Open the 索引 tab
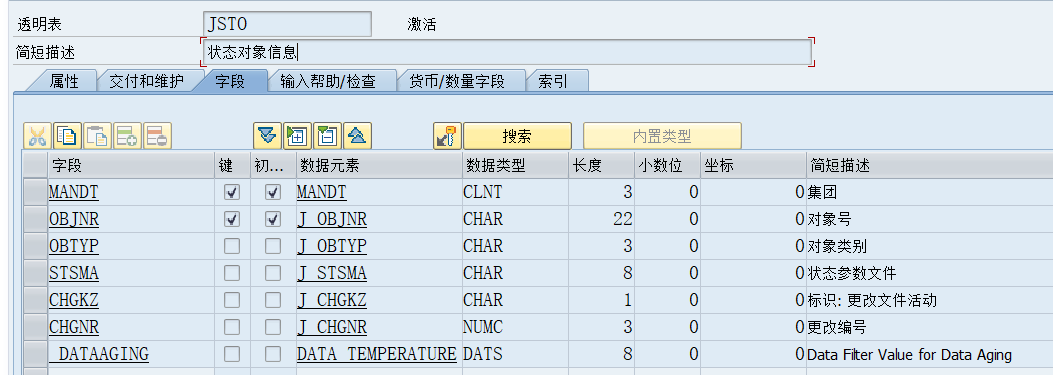This screenshot has width=1053, height=375. click(553, 81)
